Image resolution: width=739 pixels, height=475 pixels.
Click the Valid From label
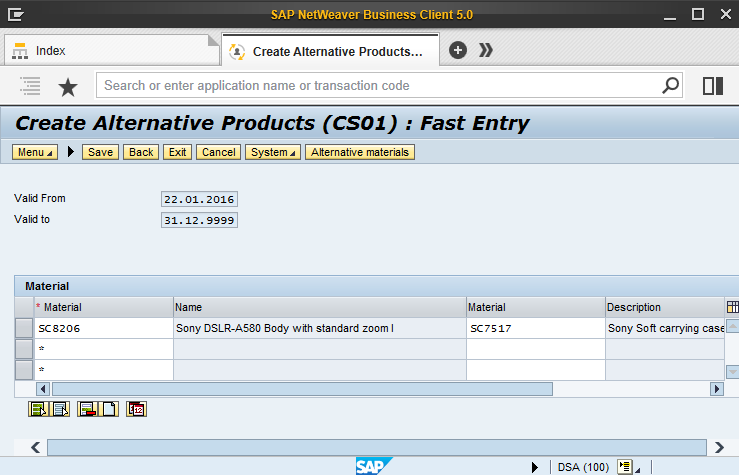(x=40, y=198)
